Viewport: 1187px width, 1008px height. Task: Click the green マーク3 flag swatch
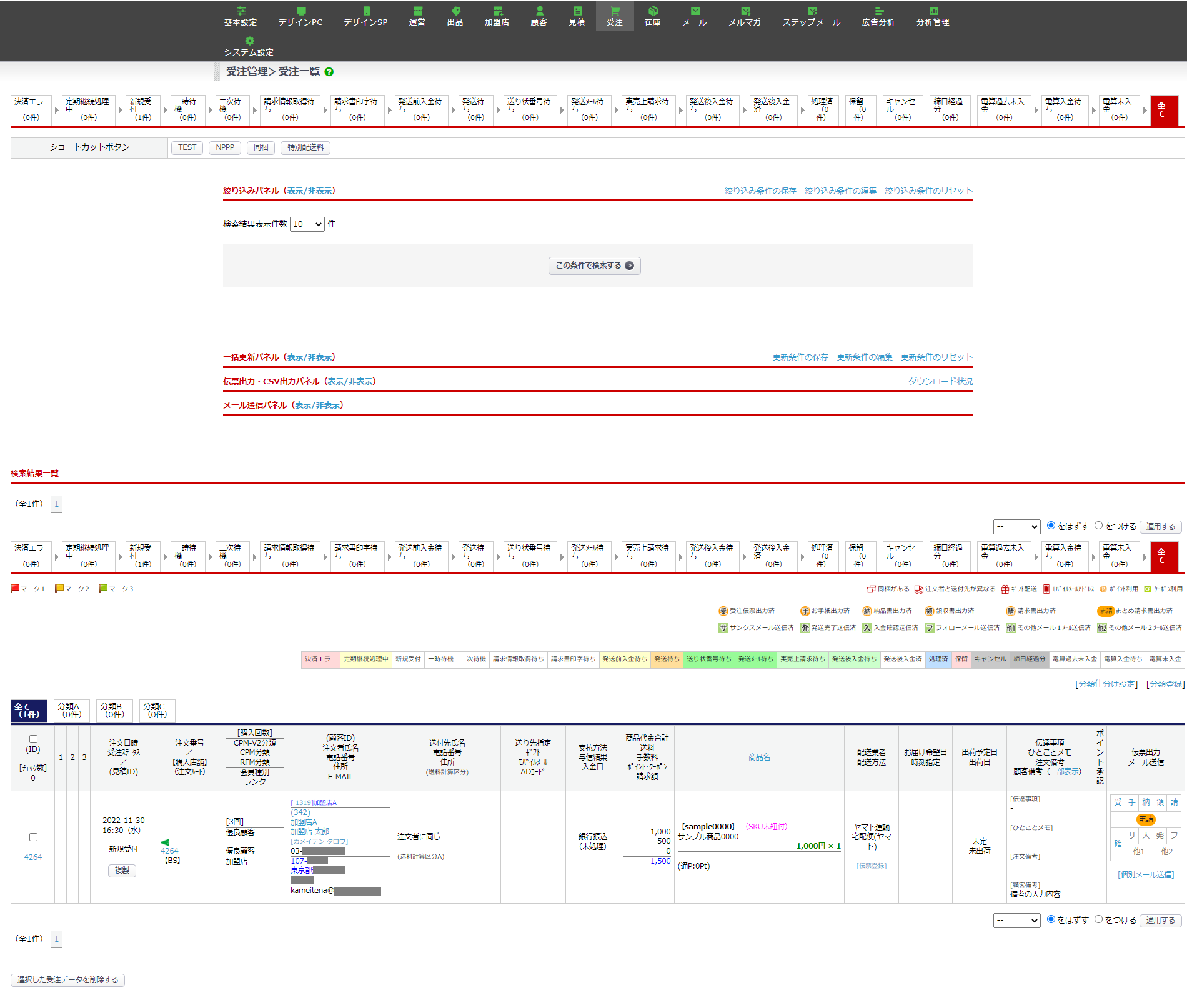[x=103, y=589]
